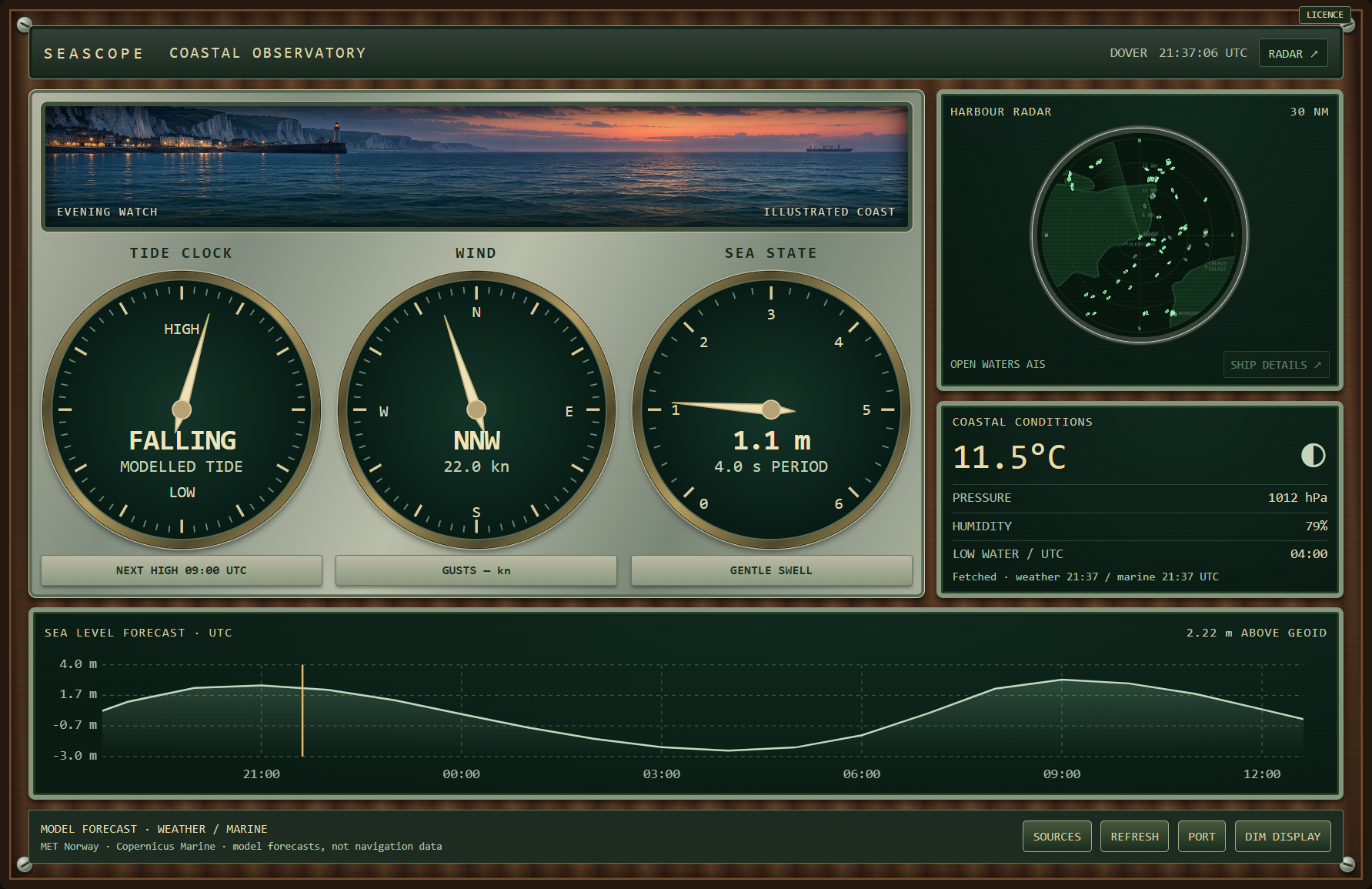1372x889 pixels.
Task: Click the NEXT HIGH 09:00 UTC plate
Action: coord(182,570)
